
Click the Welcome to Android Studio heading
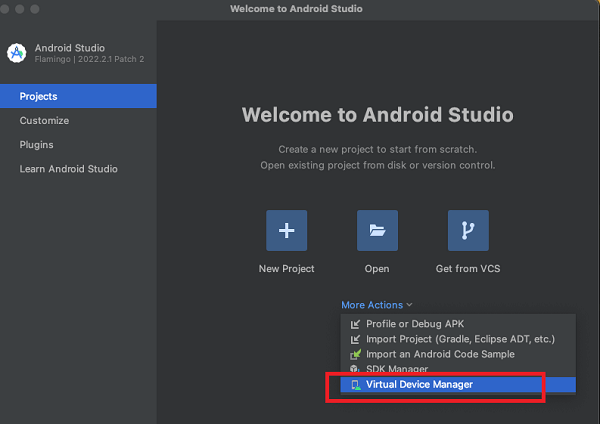coord(378,115)
